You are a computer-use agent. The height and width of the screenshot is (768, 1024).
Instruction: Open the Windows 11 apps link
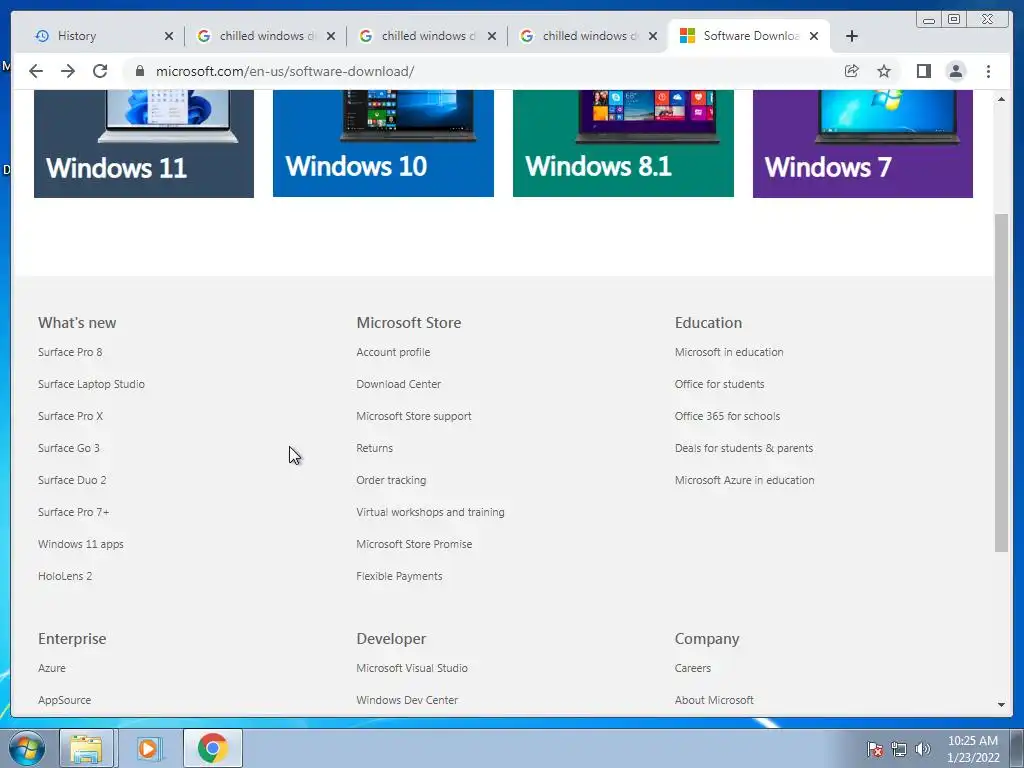(x=80, y=544)
